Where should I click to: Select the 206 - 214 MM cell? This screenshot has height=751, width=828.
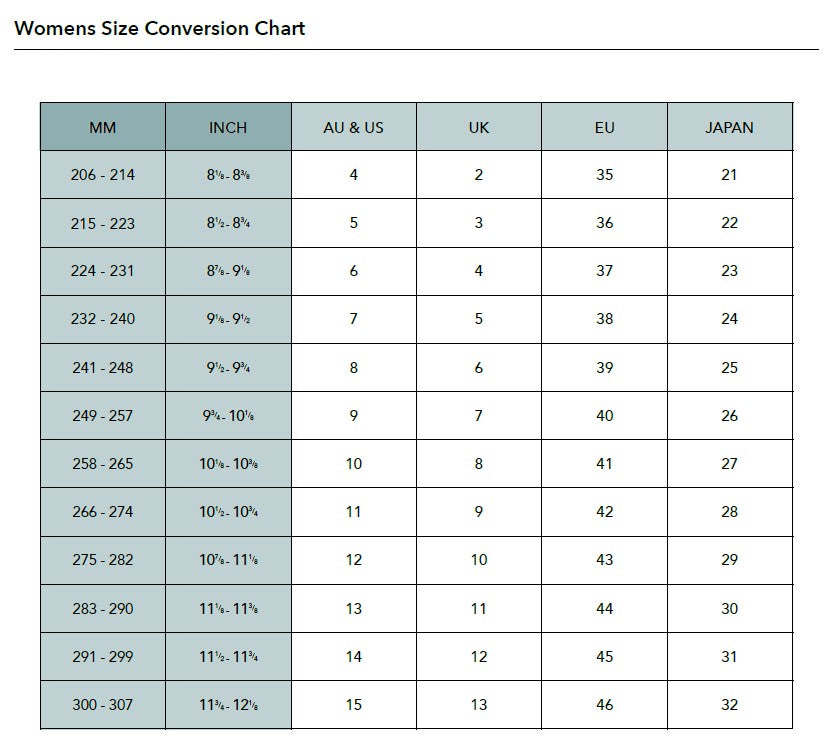pos(103,175)
